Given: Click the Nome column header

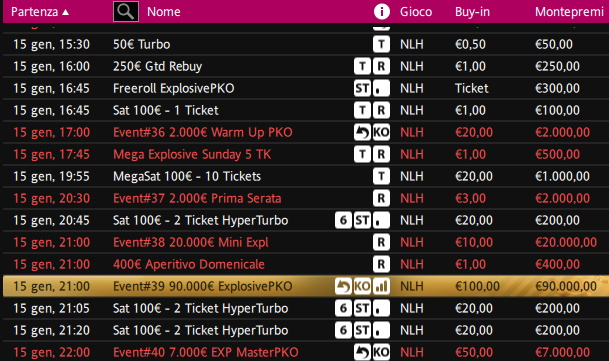Looking at the screenshot, I should click(x=164, y=12).
